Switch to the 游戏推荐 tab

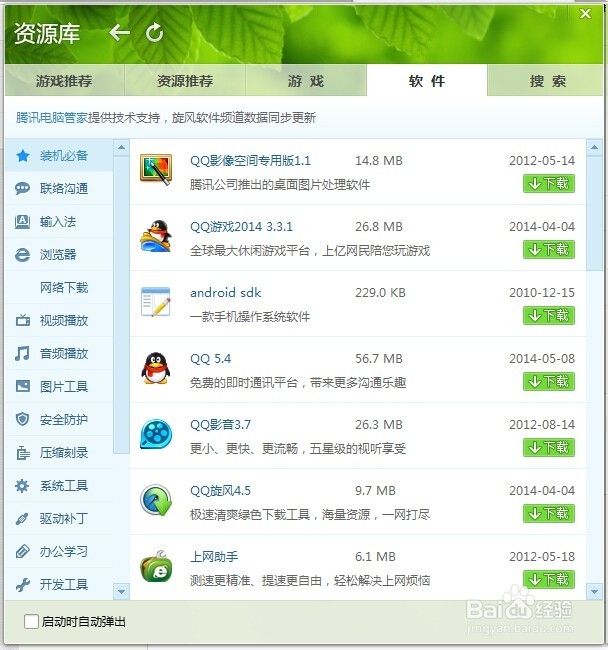64,80
